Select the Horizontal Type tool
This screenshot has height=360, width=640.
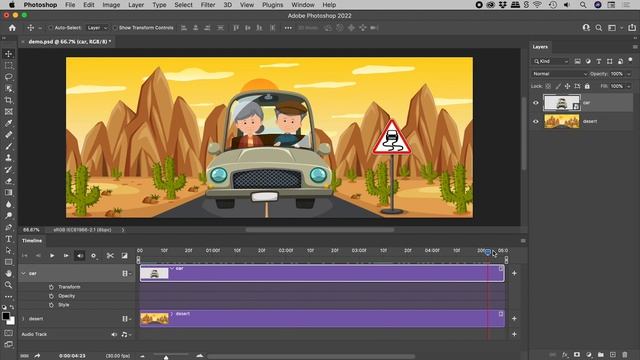9,239
